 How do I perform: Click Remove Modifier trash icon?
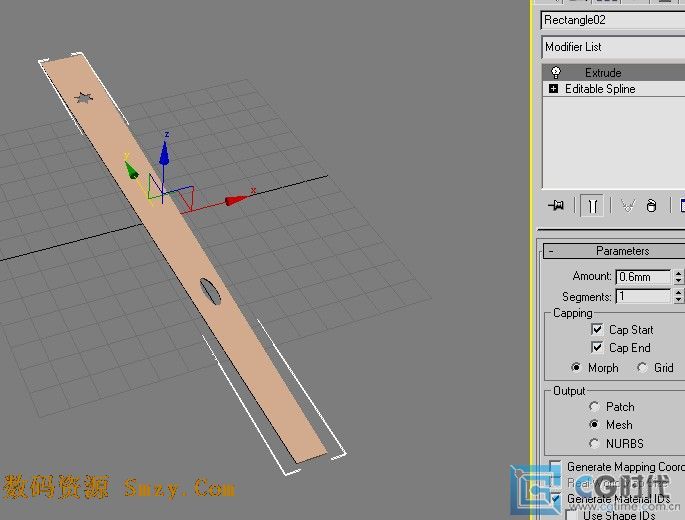tap(651, 205)
